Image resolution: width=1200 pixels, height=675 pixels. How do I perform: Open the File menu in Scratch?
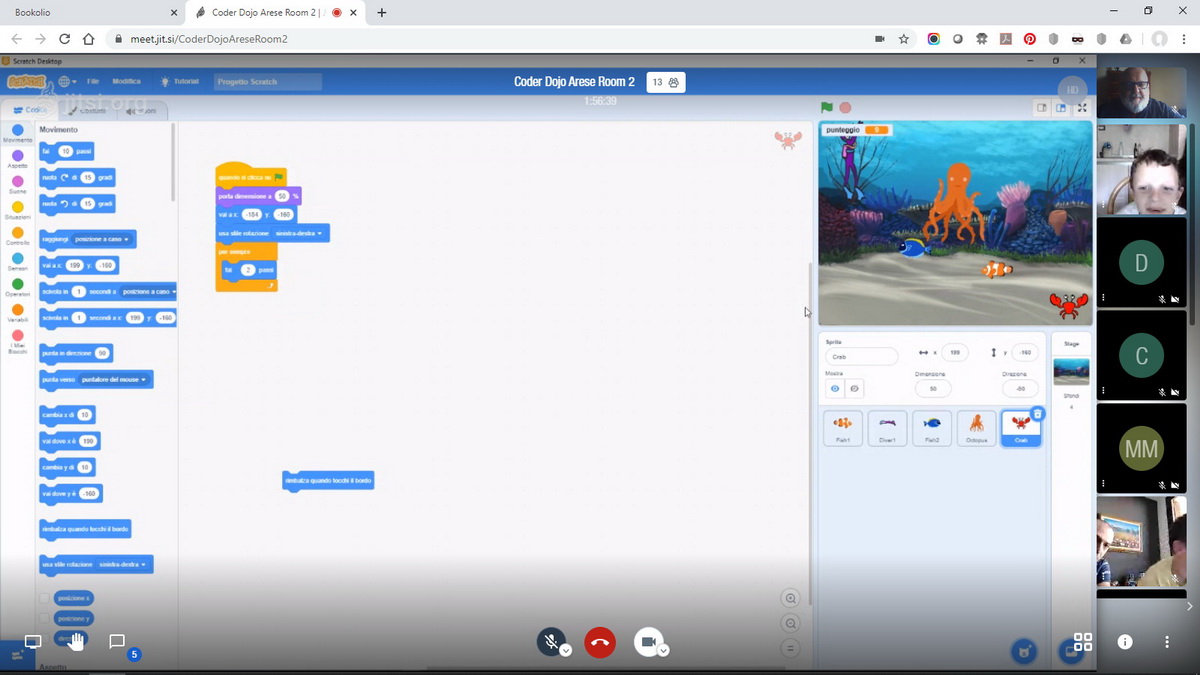click(92, 81)
